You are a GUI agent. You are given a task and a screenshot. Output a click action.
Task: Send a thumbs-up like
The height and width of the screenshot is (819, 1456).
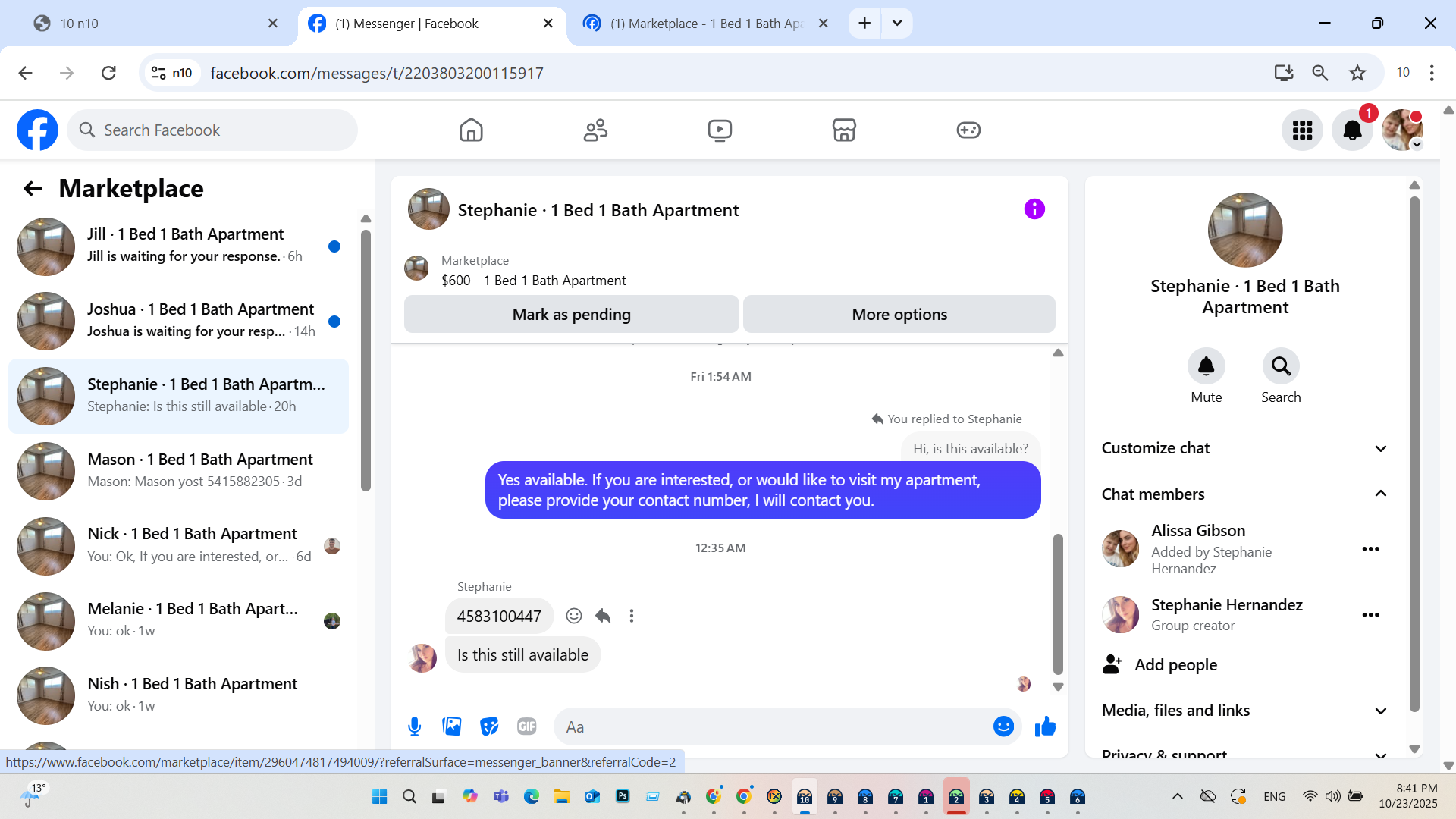point(1045,726)
